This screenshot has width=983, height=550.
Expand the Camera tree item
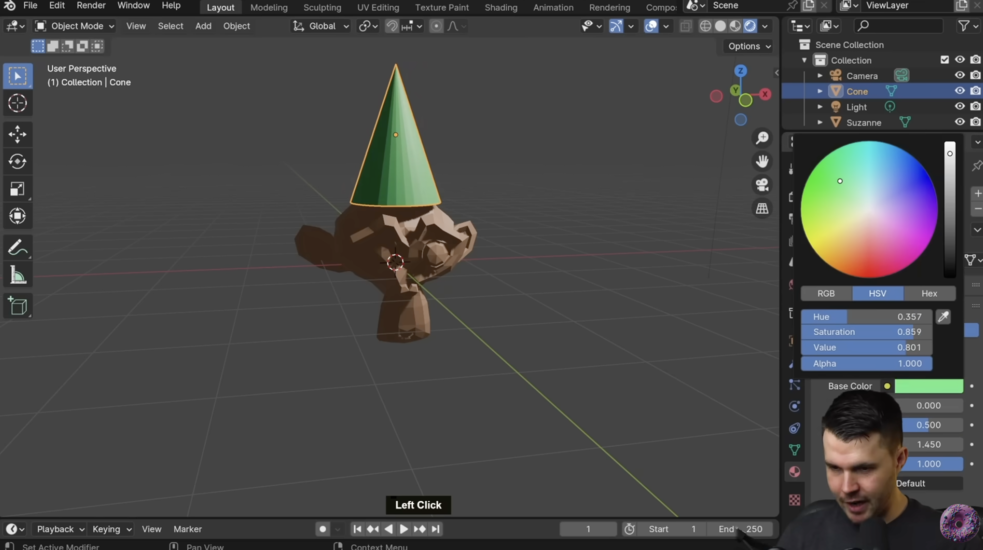[819, 75]
